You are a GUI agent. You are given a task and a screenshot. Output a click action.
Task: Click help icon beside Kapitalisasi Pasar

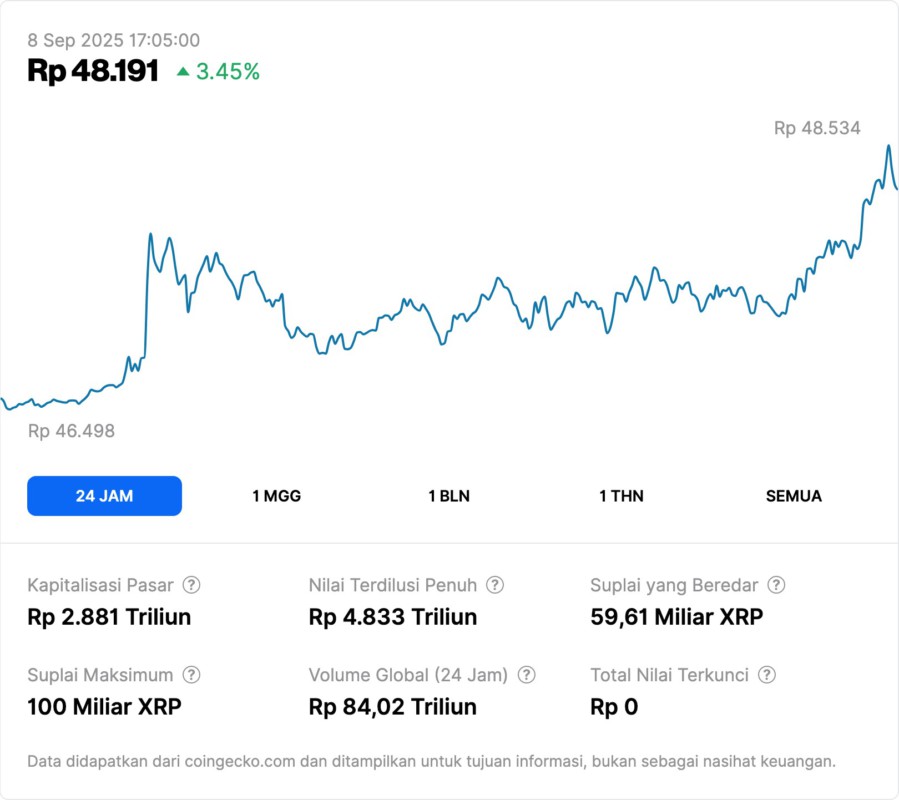tap(191, 585)
